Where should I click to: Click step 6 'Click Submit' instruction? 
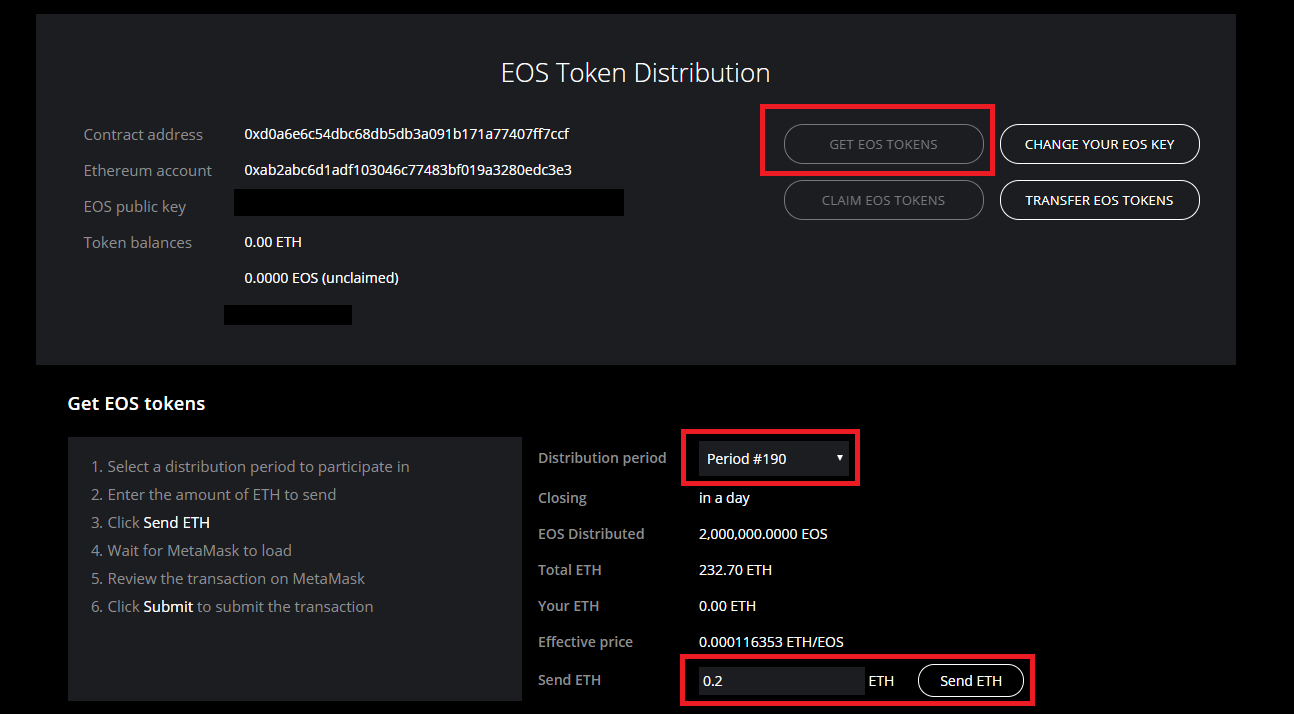click(232, 606)
